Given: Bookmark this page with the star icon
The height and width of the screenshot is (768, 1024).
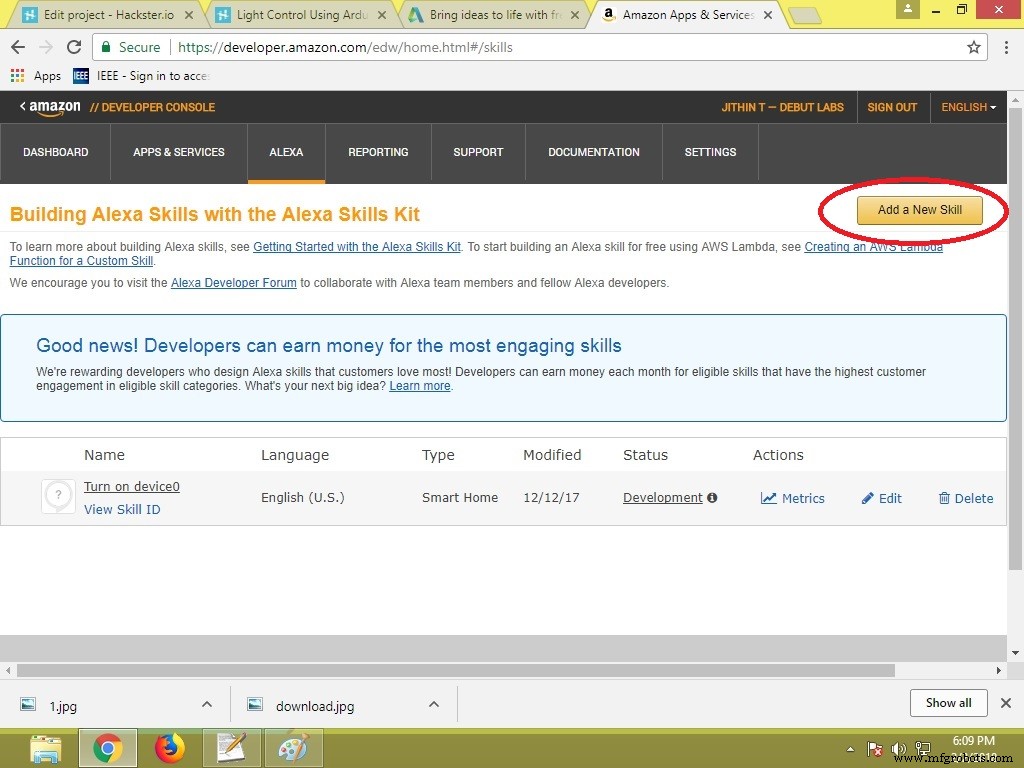Looking at the screenshot, I should [974, 47].
